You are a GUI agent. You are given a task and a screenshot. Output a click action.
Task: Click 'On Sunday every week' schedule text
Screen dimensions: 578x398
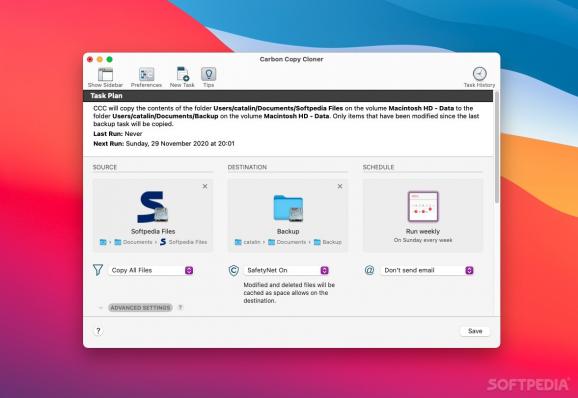tap(423, 240)
